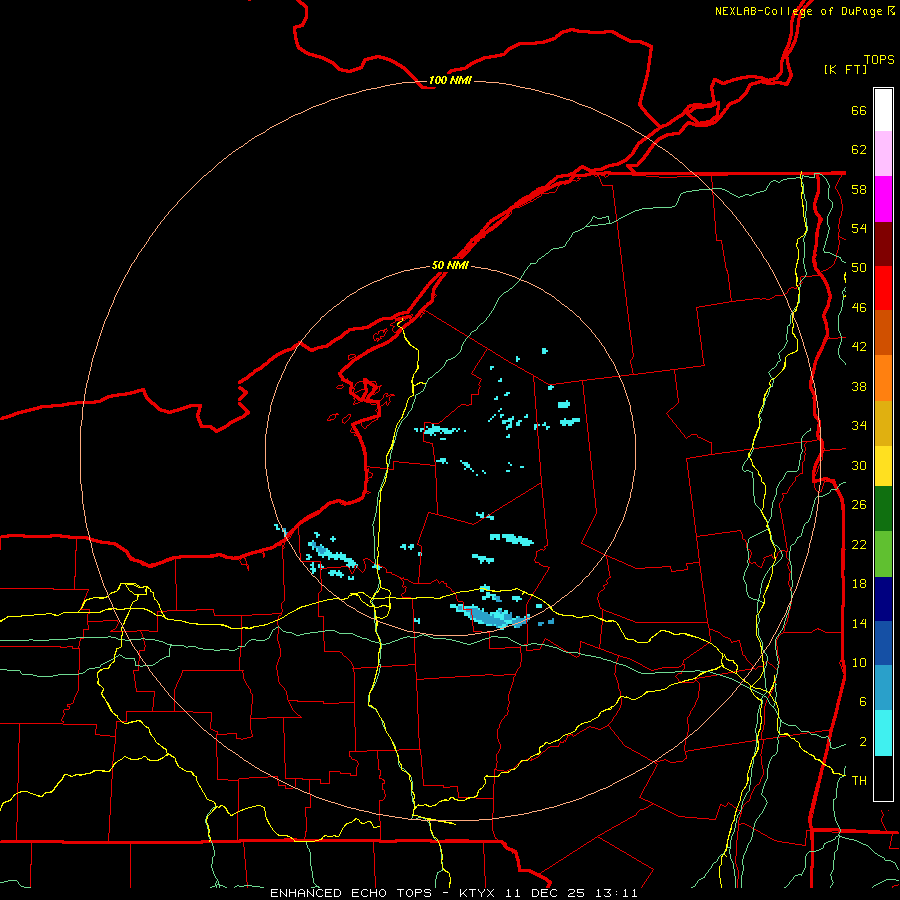
Task: Select the "2" legend value
Action: click(863, 742)
